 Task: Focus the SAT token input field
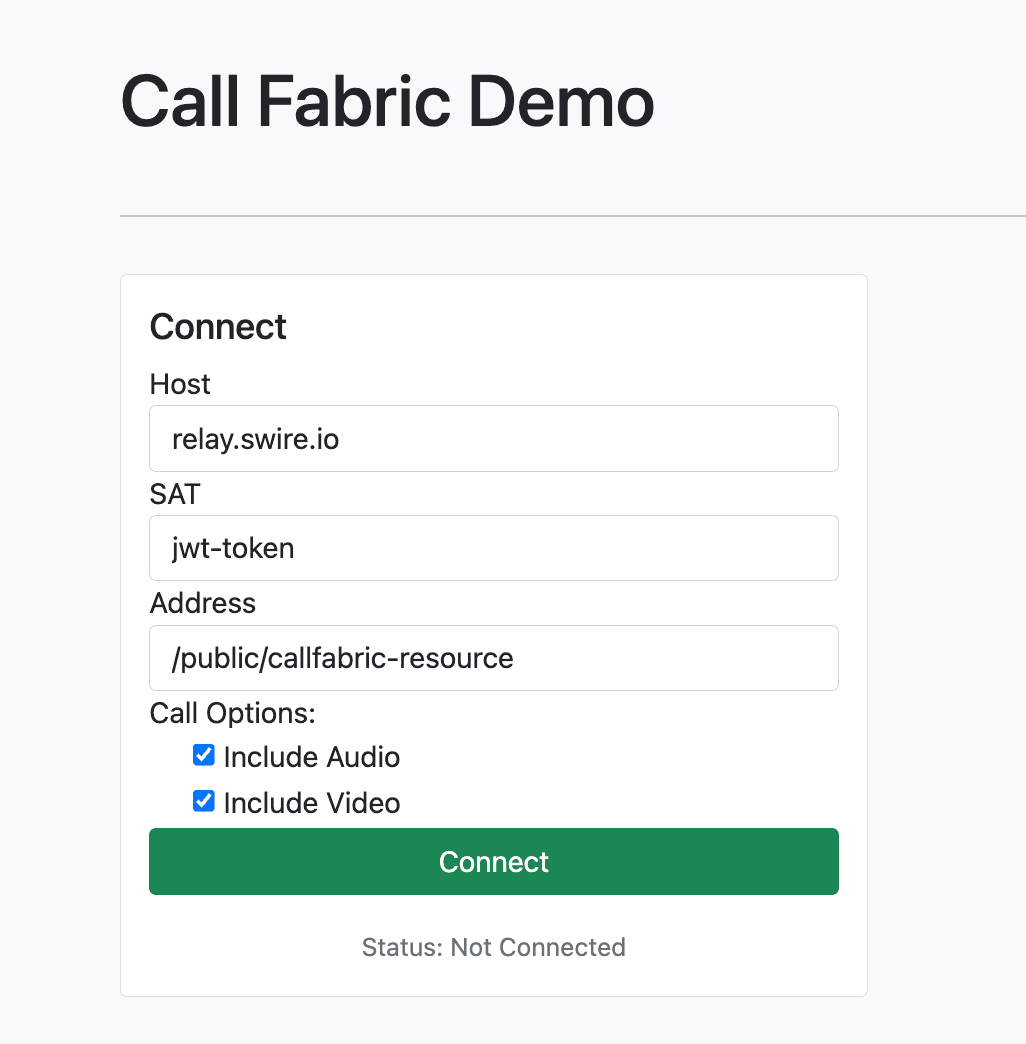click(x=493, y=548)
